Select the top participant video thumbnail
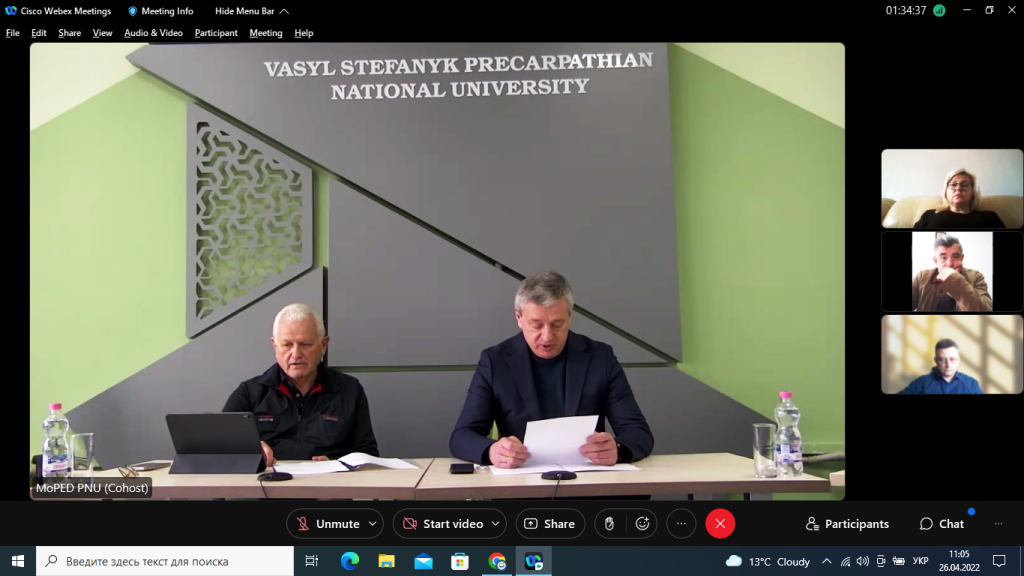Viewport: 1024px width, 576px height. (x=952, y=189)
